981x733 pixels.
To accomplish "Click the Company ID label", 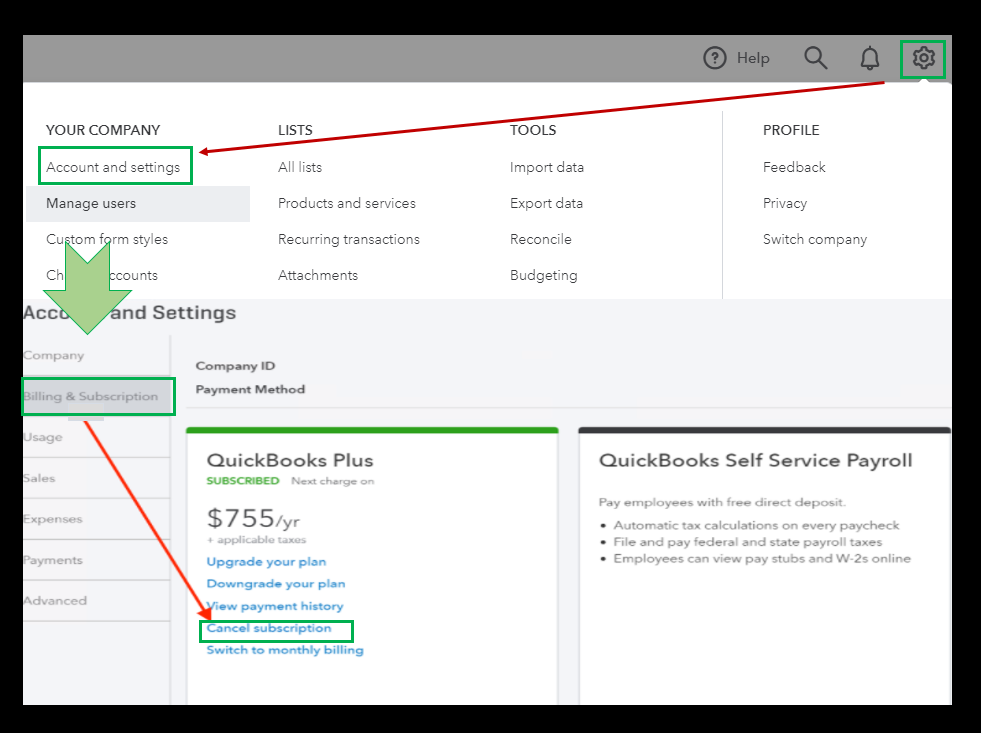I will click(x=235, y=366).
